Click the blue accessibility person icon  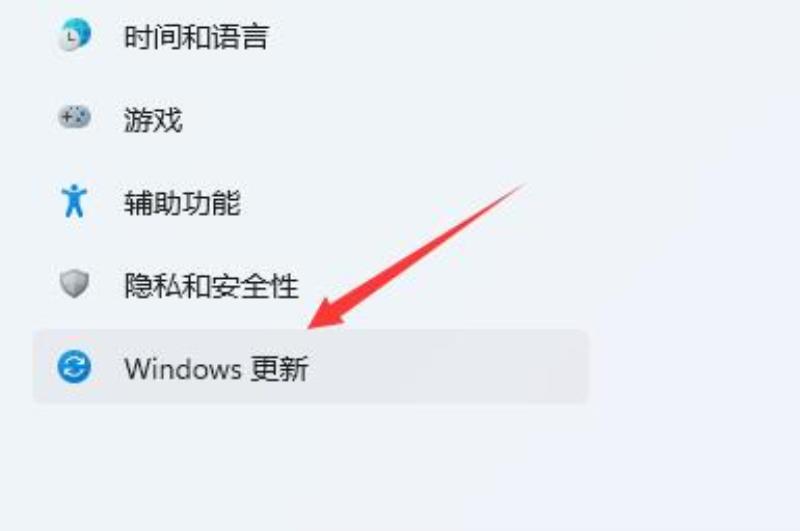[74, 200]
